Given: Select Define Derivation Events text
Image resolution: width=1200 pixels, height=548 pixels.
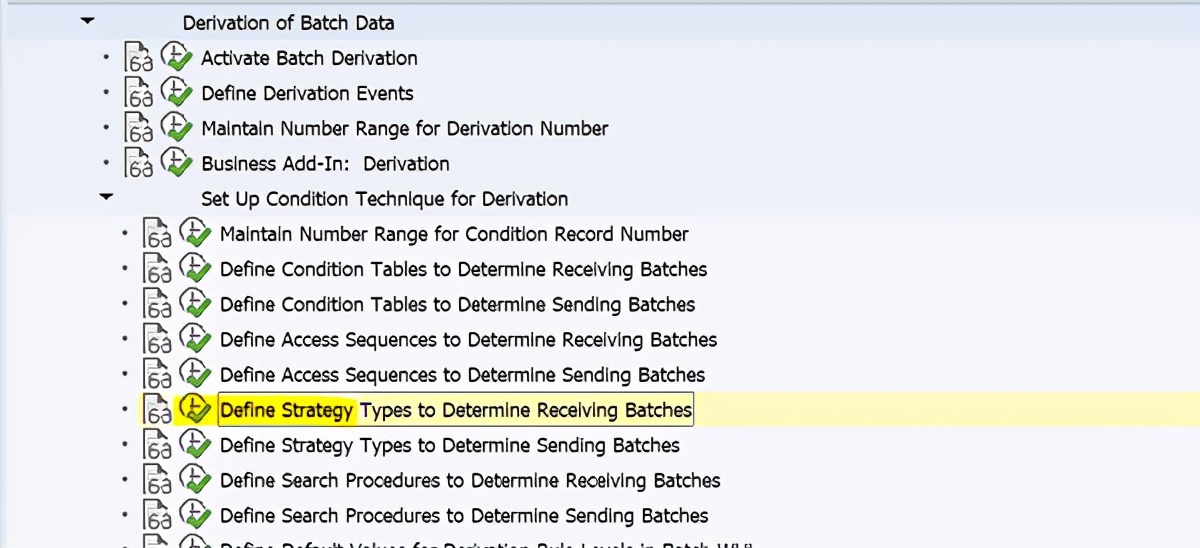Looking at the screenshot, I should coord(307,93).
